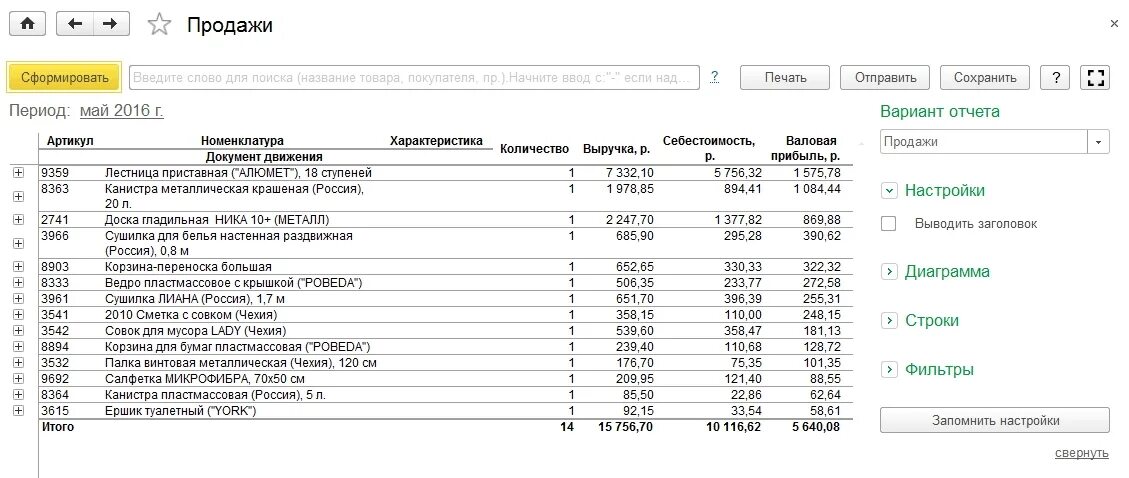The height and width of the screenshot is (478, 1129).
Task: Toggle full screen mode icon
Action: 1095,78
